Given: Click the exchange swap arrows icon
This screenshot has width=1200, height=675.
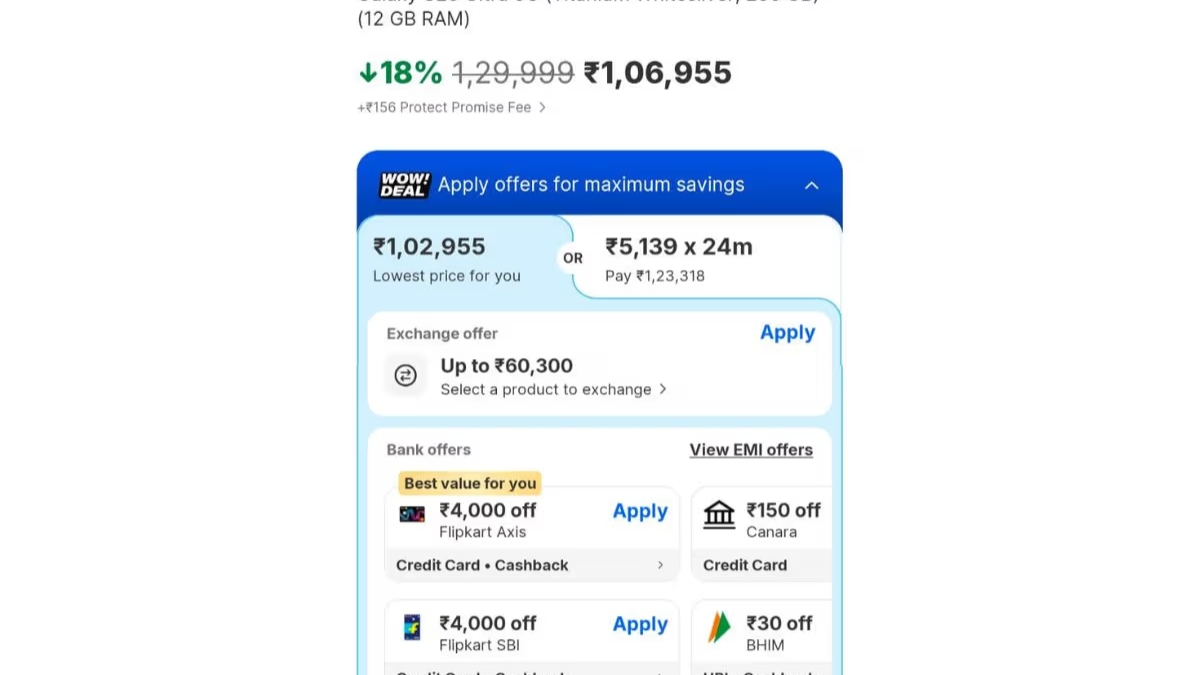Looking at the screenshot, I should coord(405,375).
